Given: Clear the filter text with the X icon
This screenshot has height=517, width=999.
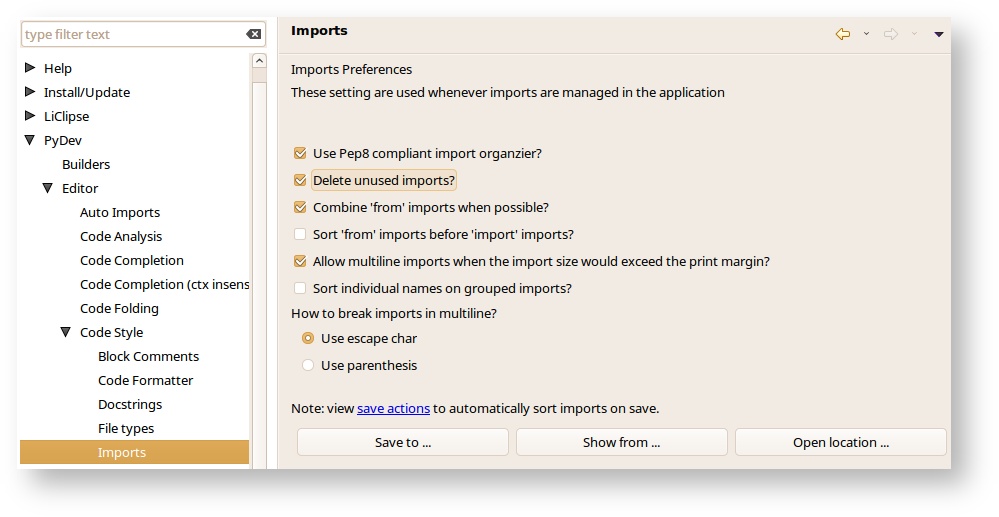Looking at the screenshot, I should click(254, 34).
